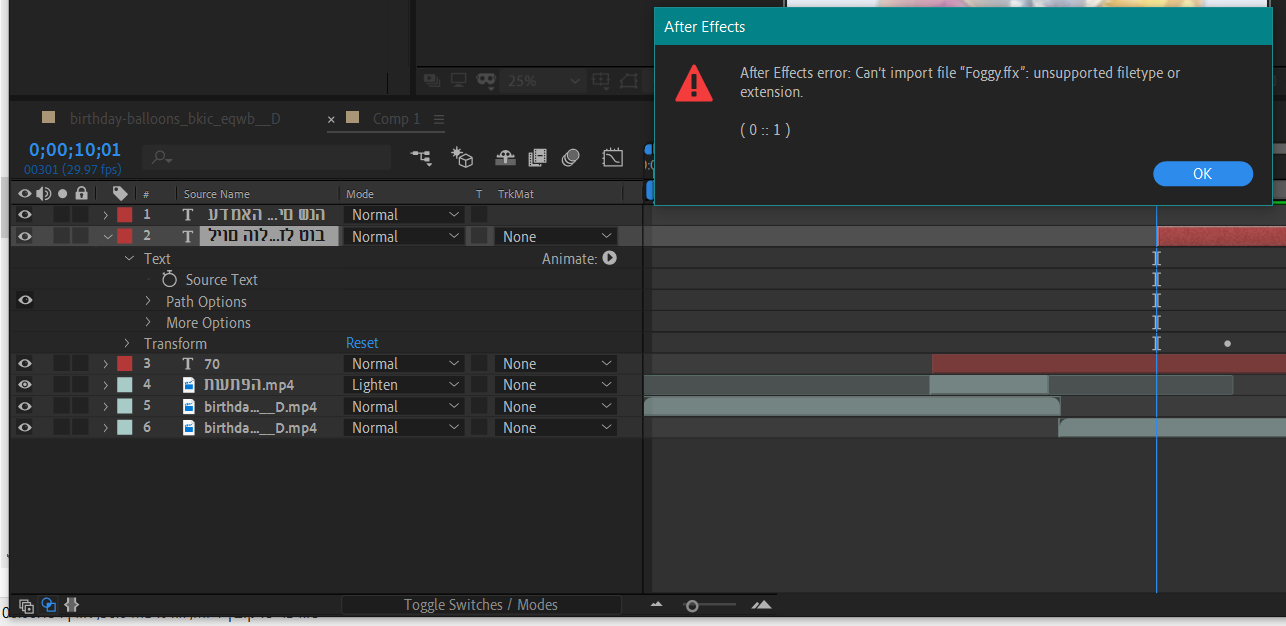Switch to birthday-balloons_bkic_eqwb__D timeline tab

(175, 119)
